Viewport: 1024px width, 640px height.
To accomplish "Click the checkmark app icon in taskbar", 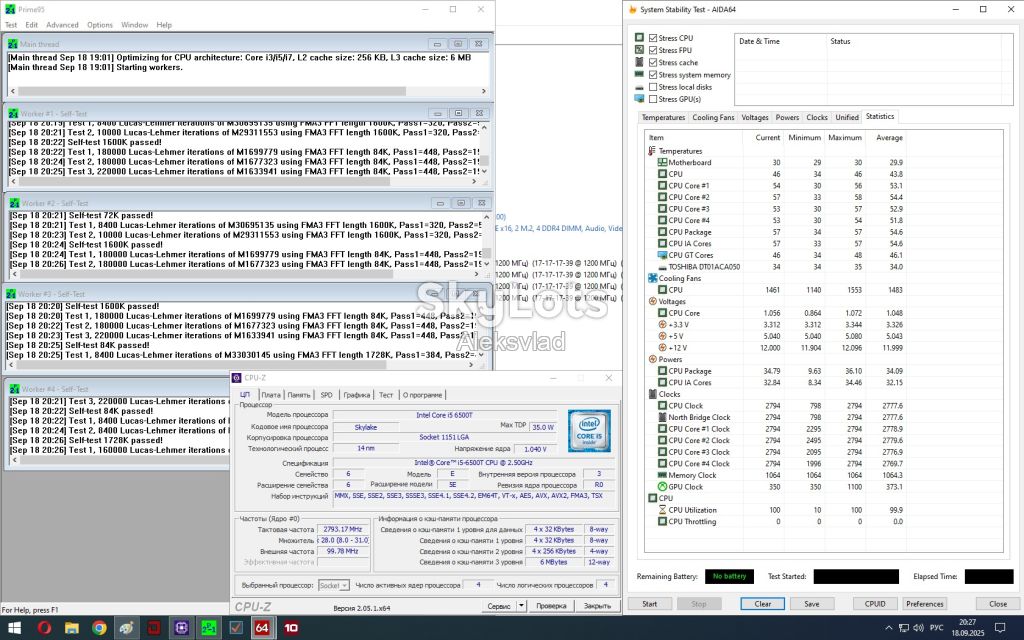I will (x=236, y=628).
